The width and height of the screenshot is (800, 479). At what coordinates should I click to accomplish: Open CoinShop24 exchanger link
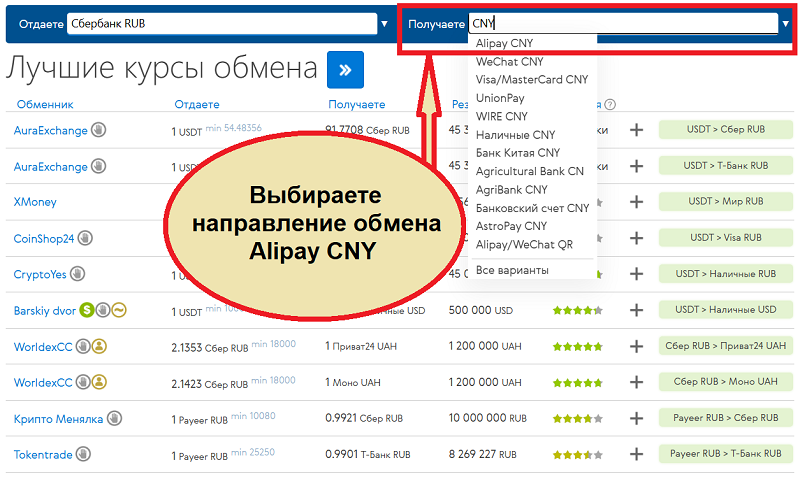click(44, 238)
